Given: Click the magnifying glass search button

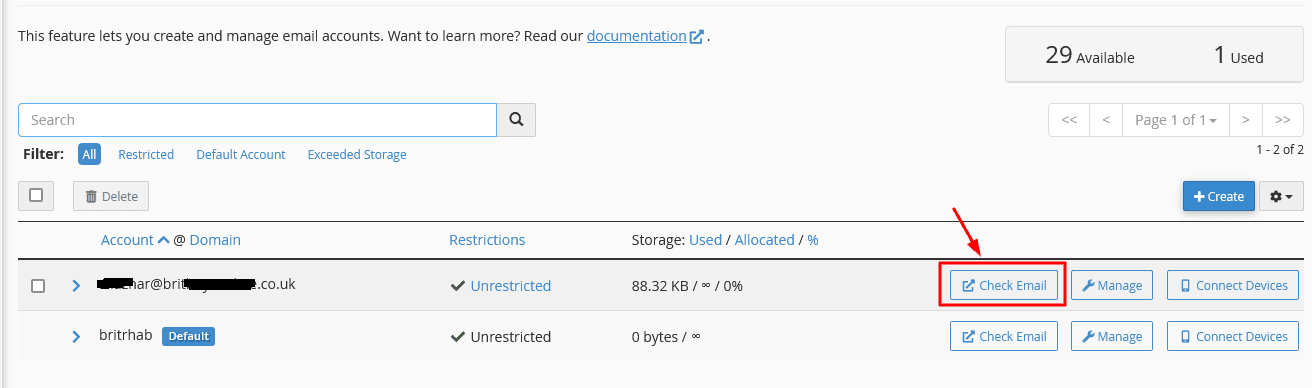Looking at the screenshot, I should click(516, 120).
